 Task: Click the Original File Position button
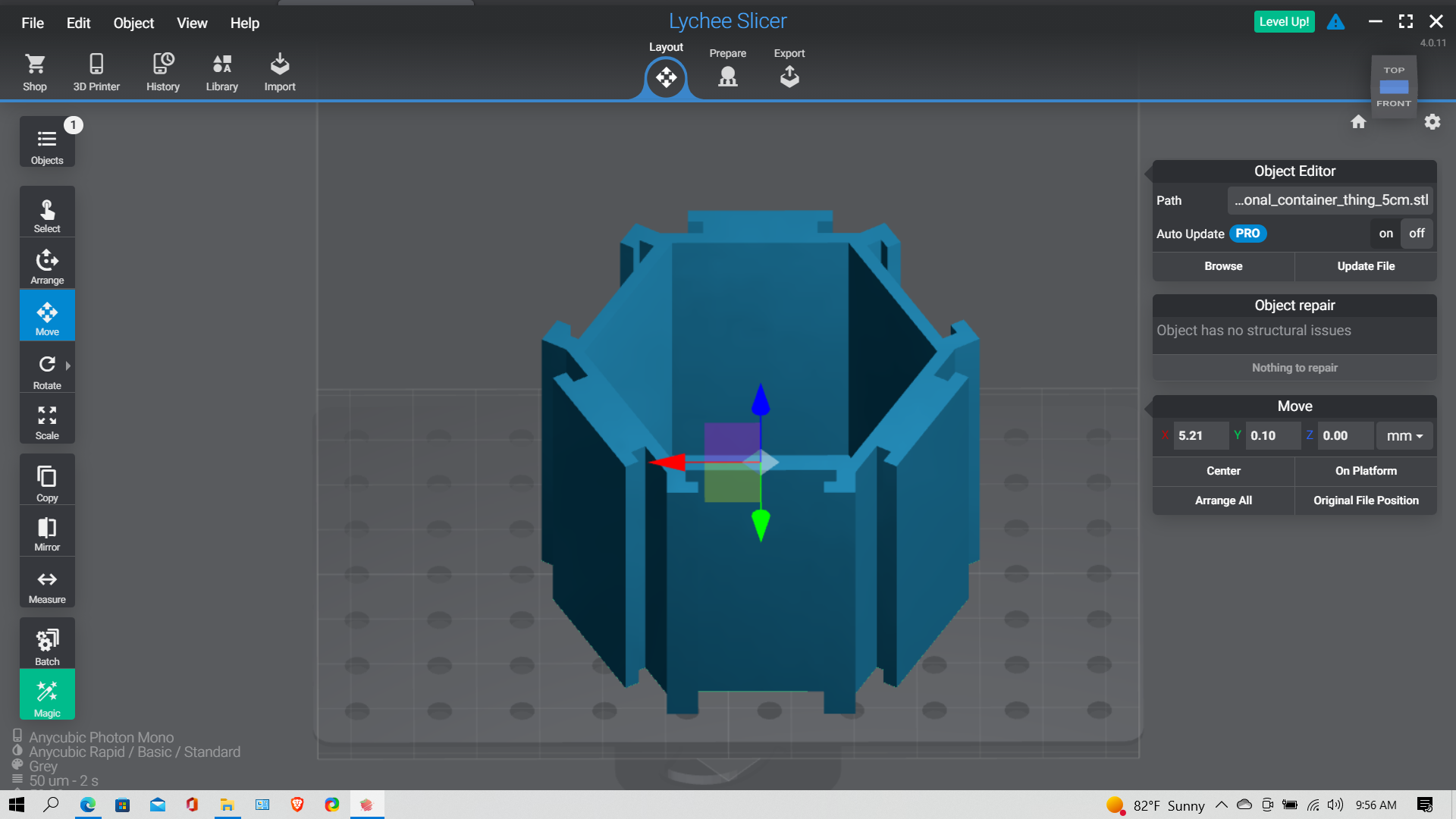1366,500
